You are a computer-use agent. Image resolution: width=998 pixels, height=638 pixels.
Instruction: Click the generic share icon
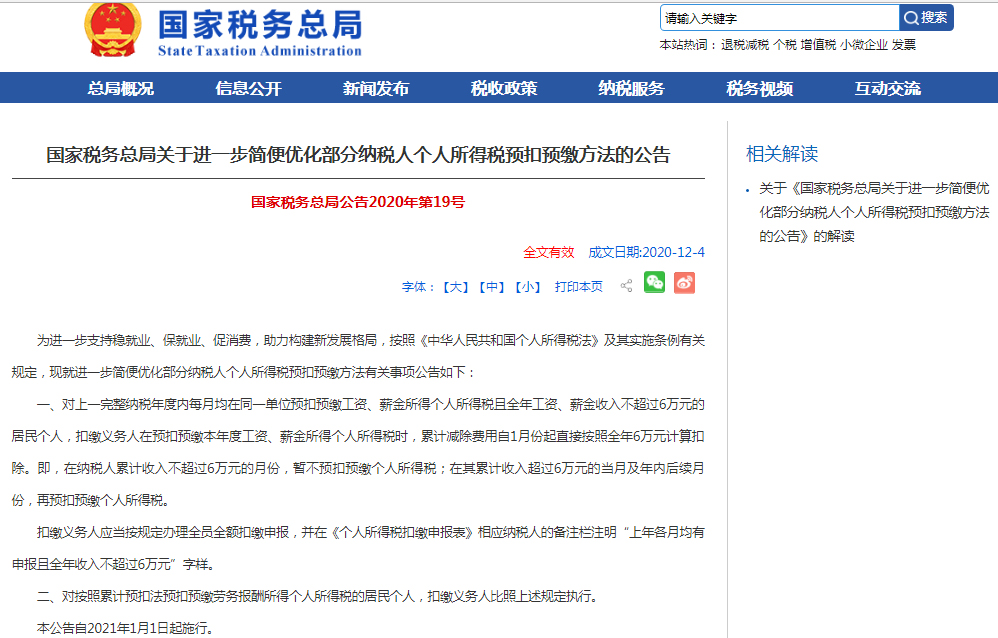pos(626,286)
